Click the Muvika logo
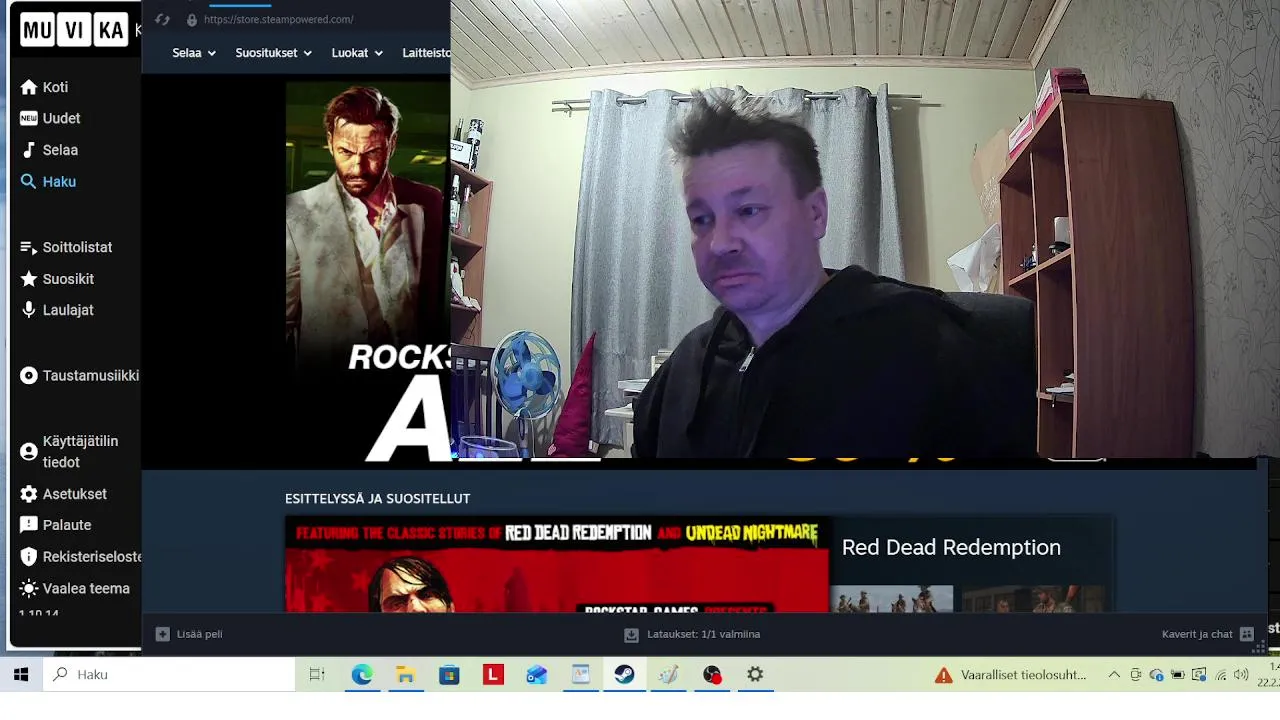The image size is (1280, 720). tap(74, 30)
